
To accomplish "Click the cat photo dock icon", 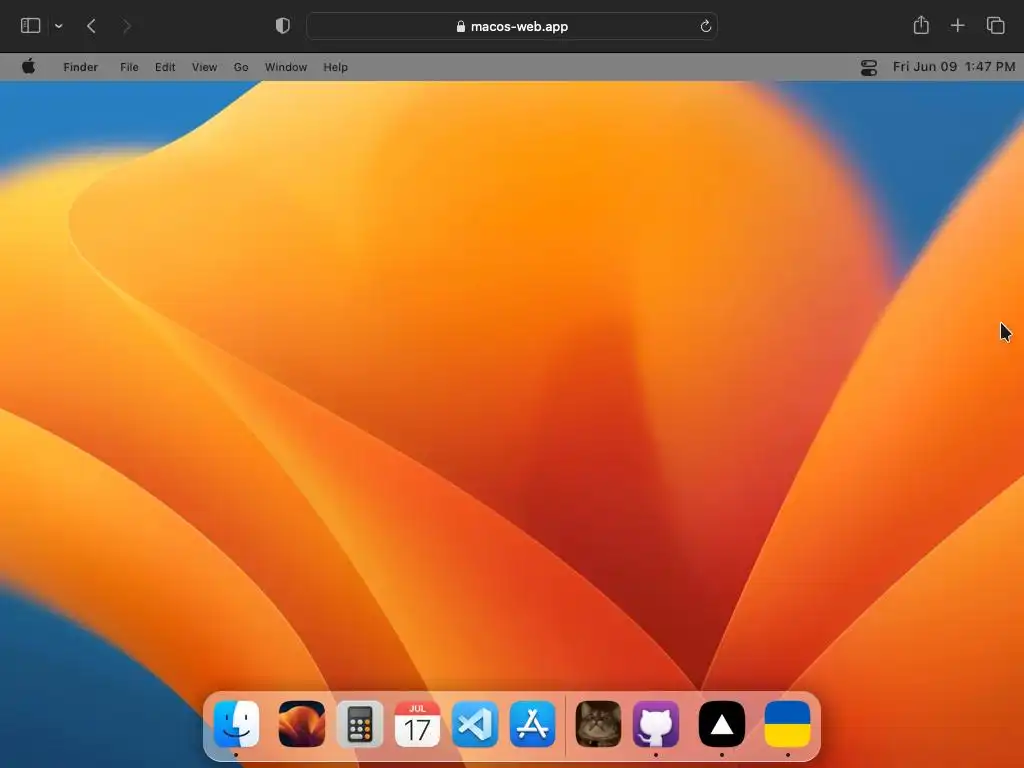I will click(x=598, y=724).
